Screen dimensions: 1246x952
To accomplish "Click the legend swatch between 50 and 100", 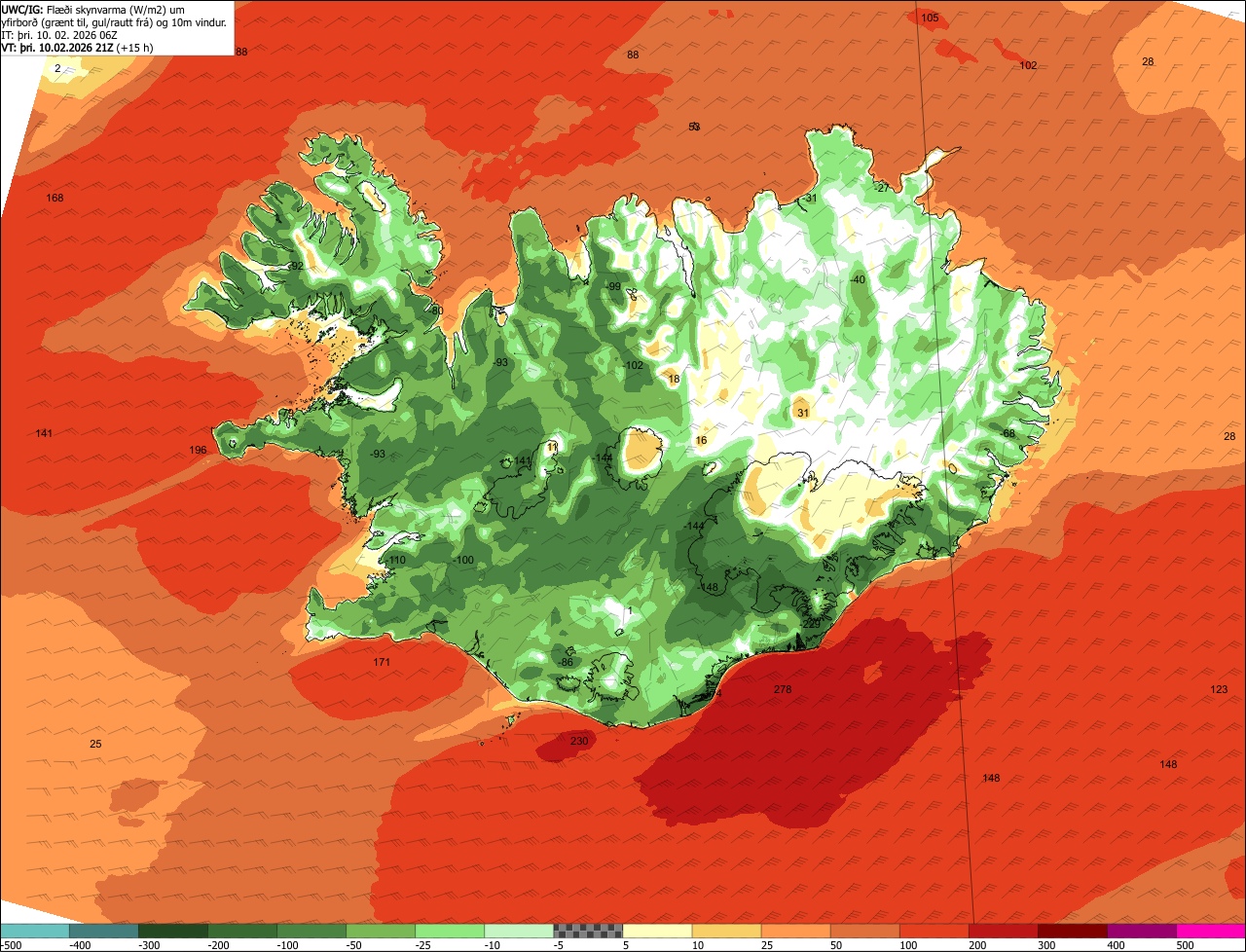I will (864, 931).
